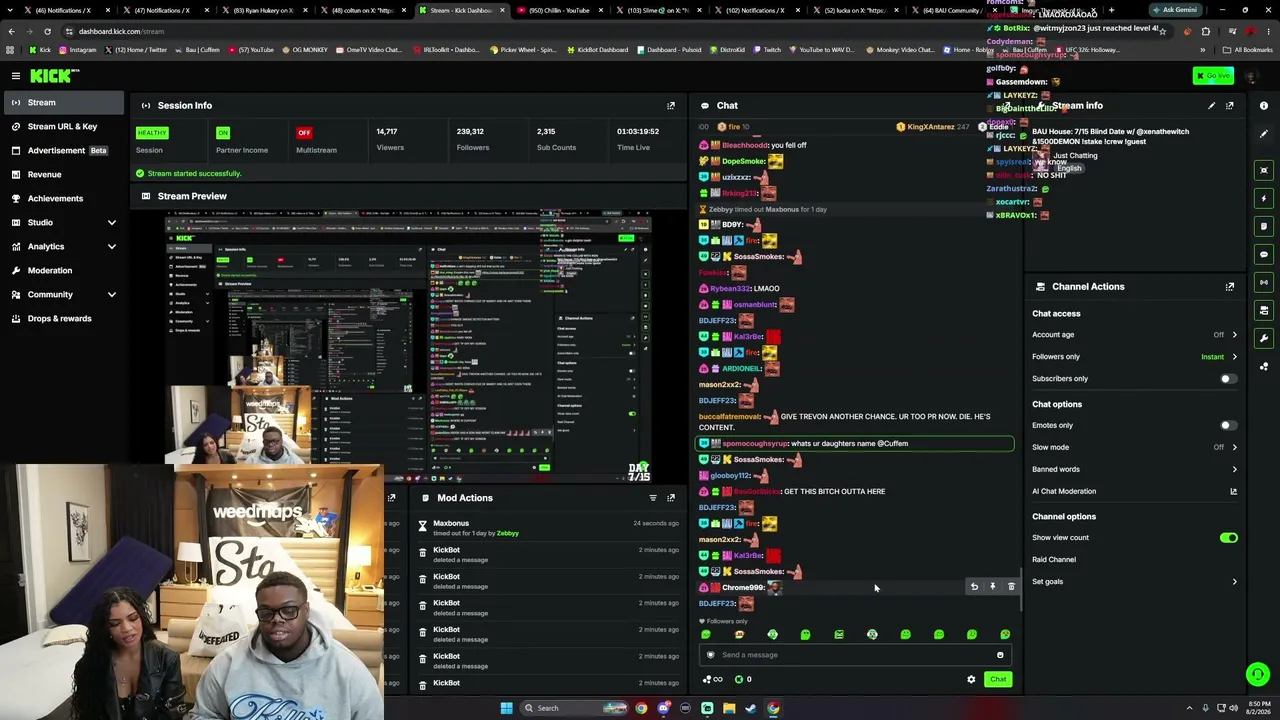Pop out the Session Info panel
Viewport: 1280px width, 720px height.
[671, 105]
